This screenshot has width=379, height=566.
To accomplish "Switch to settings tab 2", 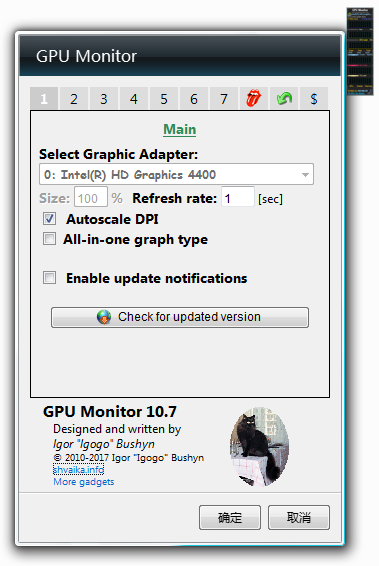I will [x=74, y=98].
